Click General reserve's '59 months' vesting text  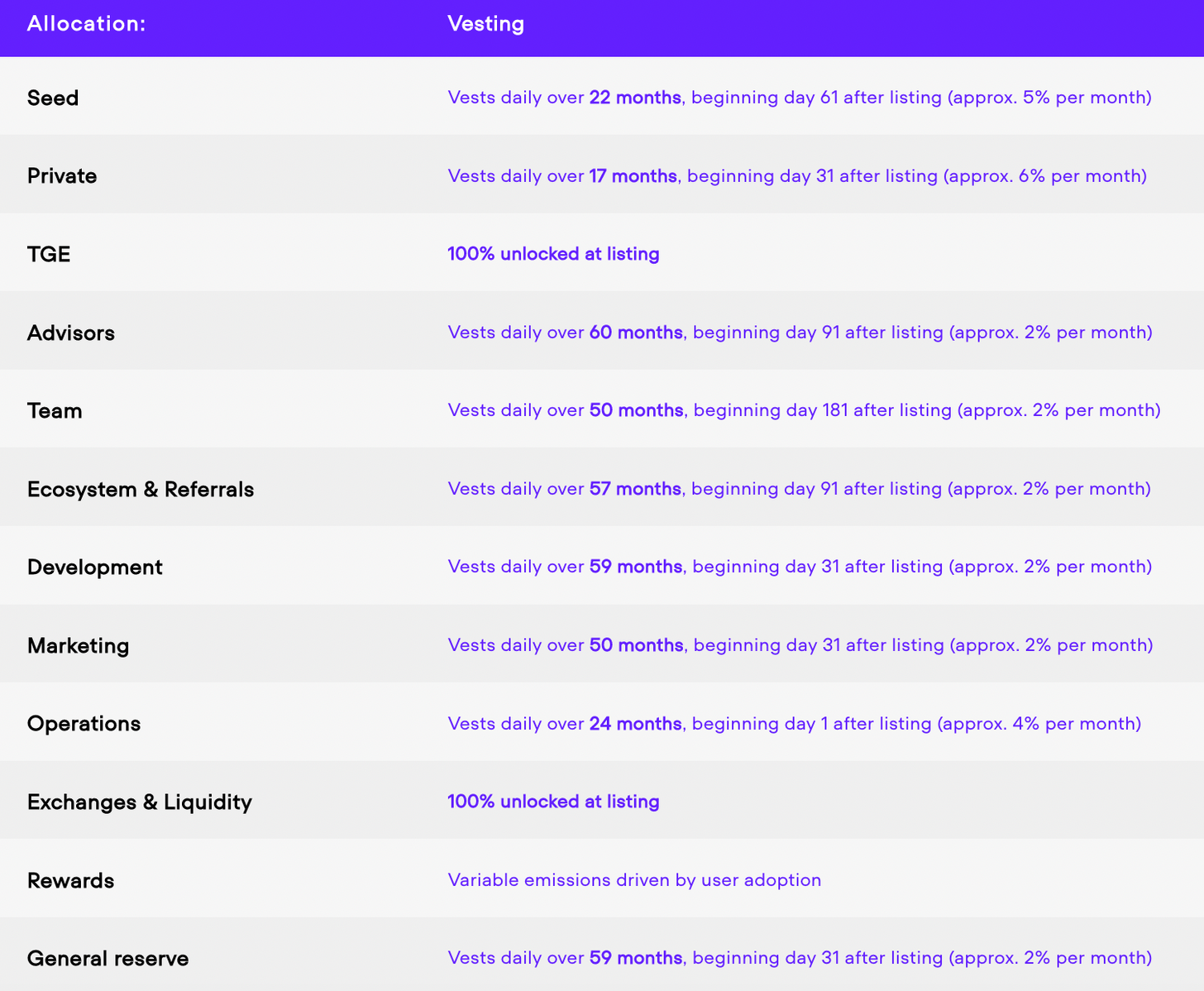click(x=636, y=958)
